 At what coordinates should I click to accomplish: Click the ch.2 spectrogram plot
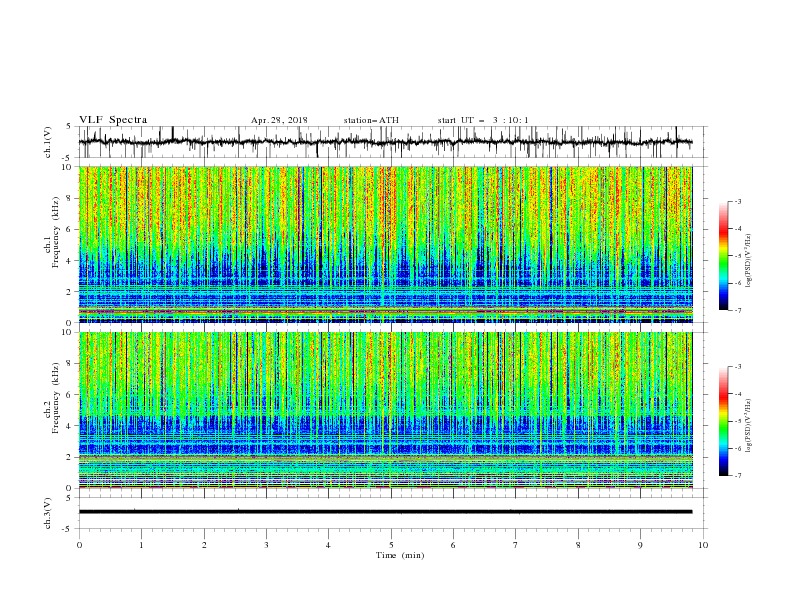click(x=386, y=410)
